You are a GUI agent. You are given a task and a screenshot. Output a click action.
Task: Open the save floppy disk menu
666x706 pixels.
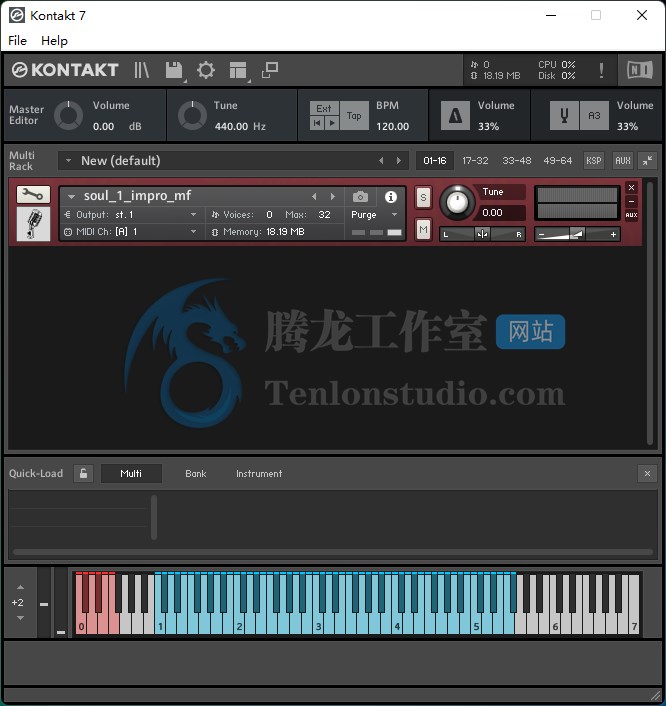click(x=174, y=71)
